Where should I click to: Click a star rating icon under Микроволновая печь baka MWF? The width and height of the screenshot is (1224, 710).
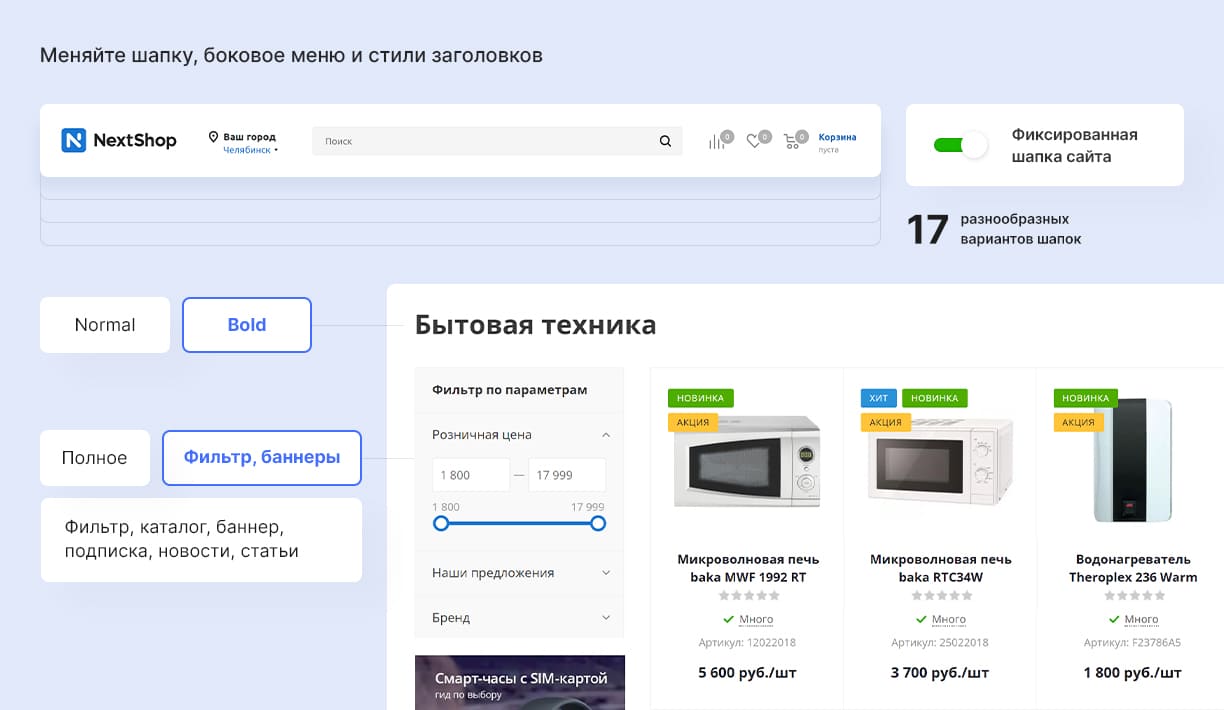coord(746,597)
